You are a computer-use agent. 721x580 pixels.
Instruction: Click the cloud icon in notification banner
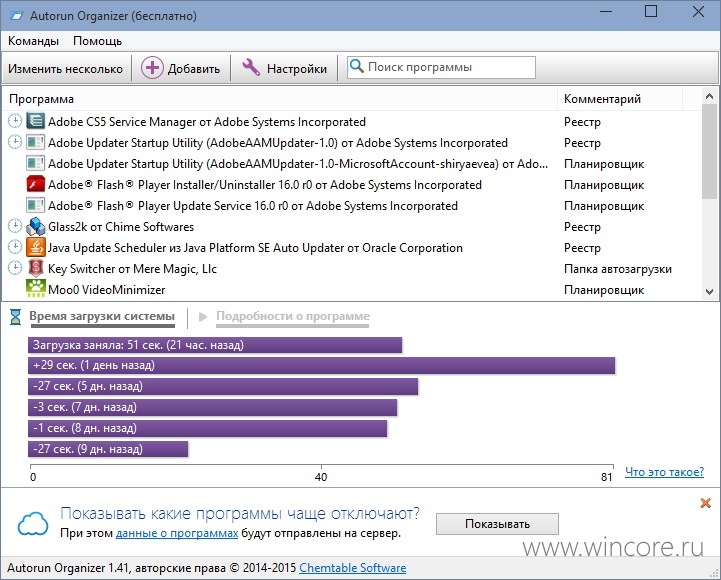coord(33,523)
